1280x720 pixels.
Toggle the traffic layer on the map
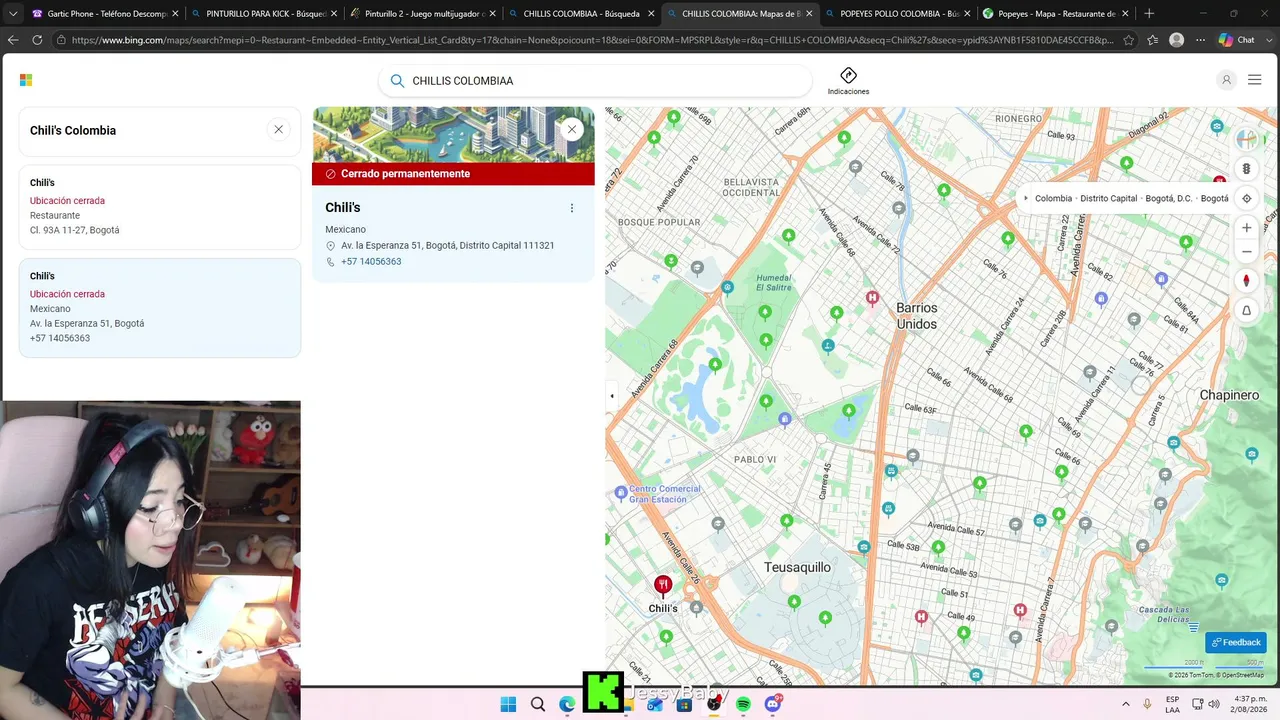[1246, 169]
